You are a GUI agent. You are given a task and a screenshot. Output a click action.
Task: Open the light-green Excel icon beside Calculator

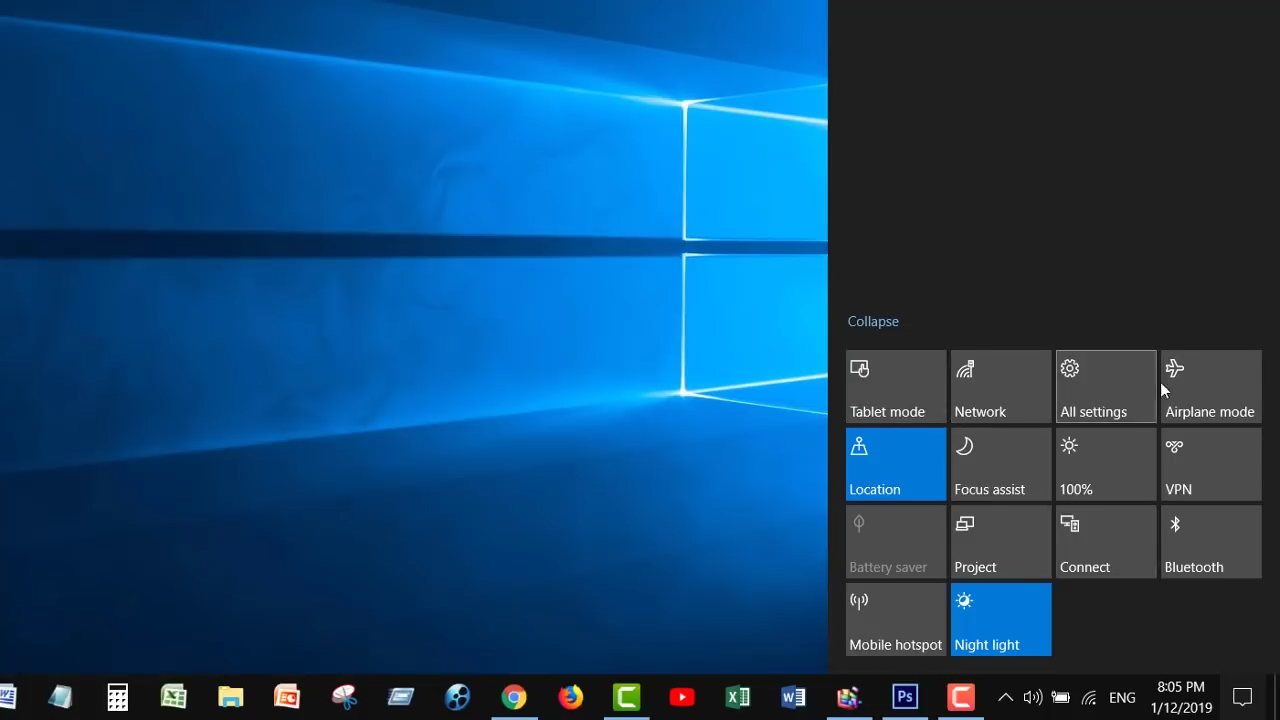click(x=174, y=697)
